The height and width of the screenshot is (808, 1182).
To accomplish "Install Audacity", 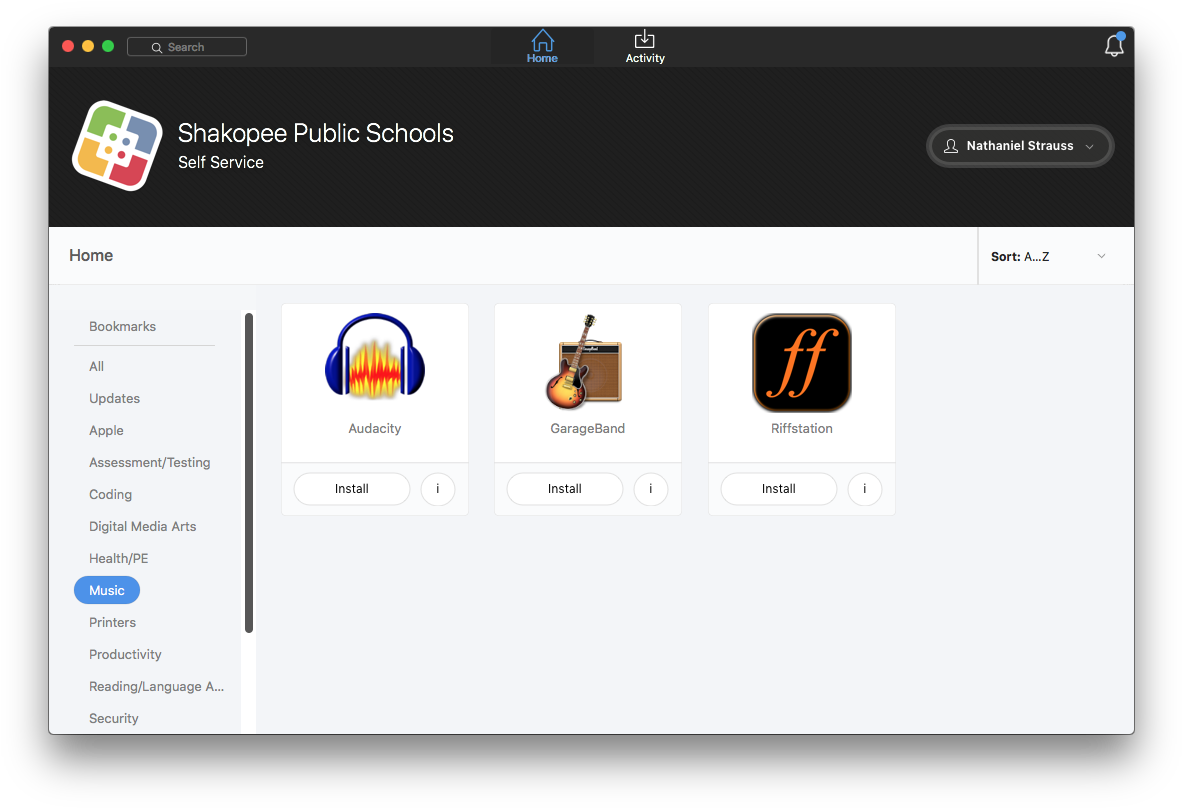I will [351, 489].
